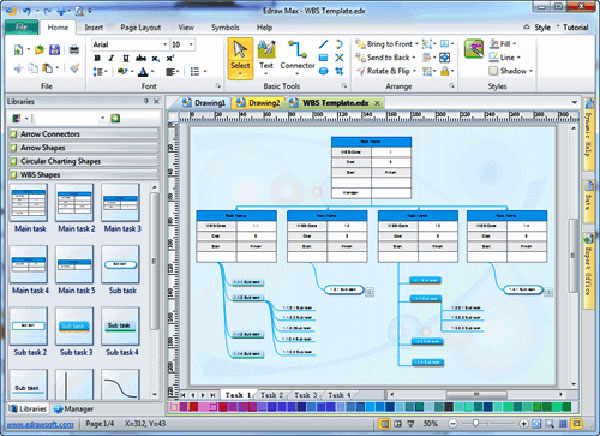Open Bring to Front dropdown arrow
Screen dimensions: 600x436
click(416, 44)
